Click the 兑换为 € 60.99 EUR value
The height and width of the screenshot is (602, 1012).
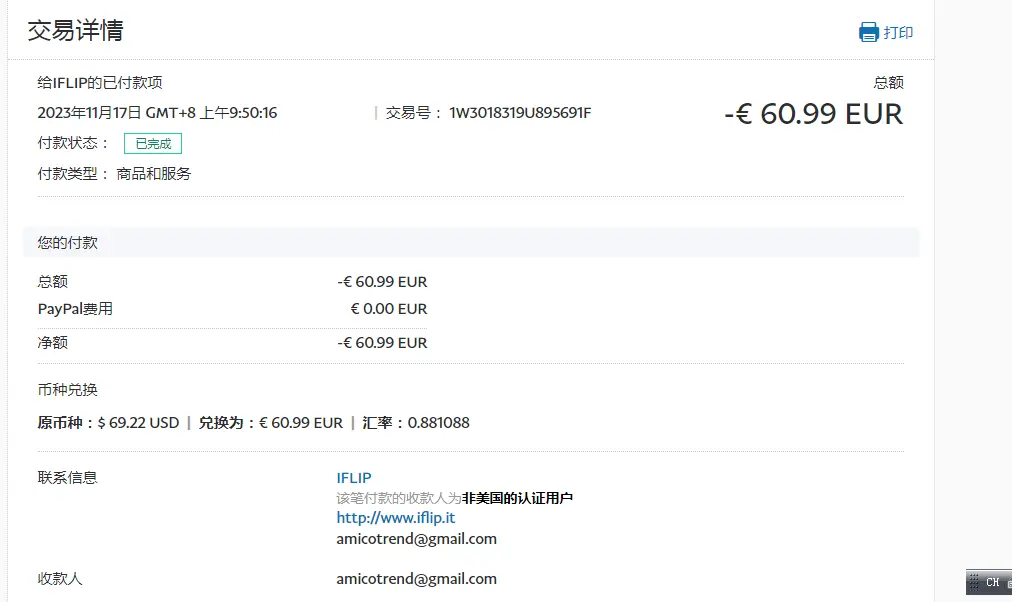tap(301, 423)
